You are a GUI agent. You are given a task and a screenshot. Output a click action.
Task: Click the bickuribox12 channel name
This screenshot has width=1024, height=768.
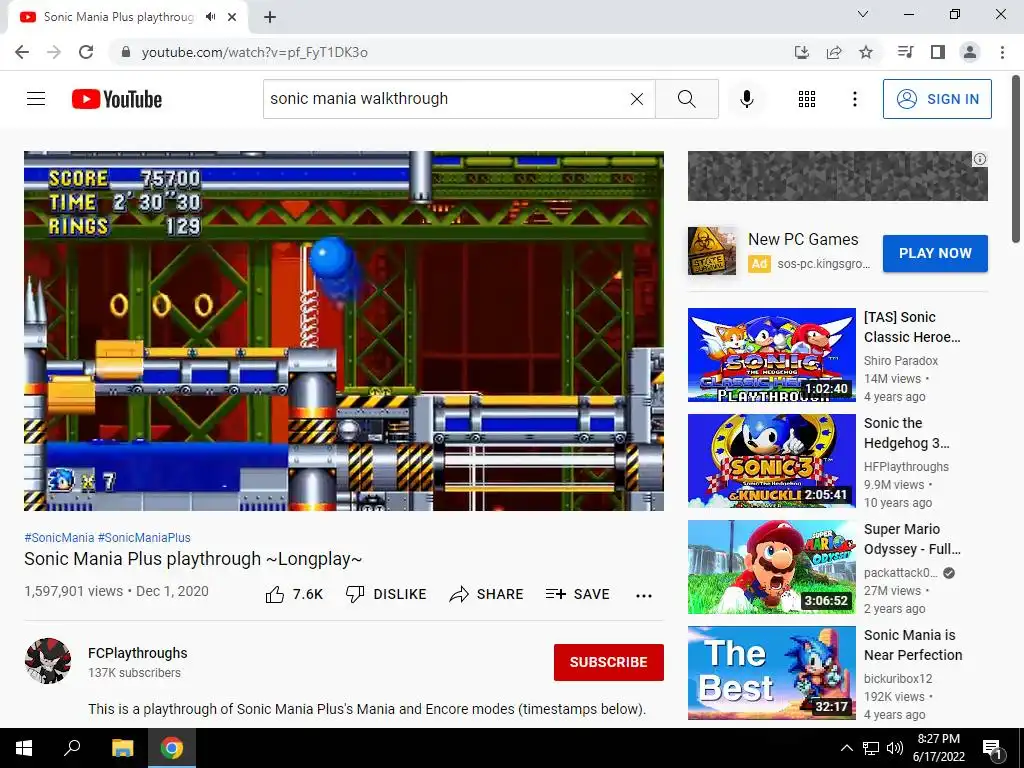[898, 679]
